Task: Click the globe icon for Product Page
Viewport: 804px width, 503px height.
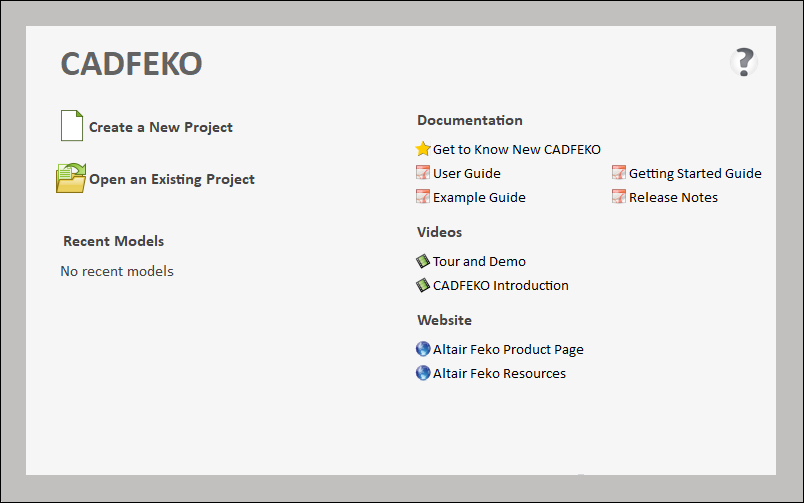Action: click(423, 349)
